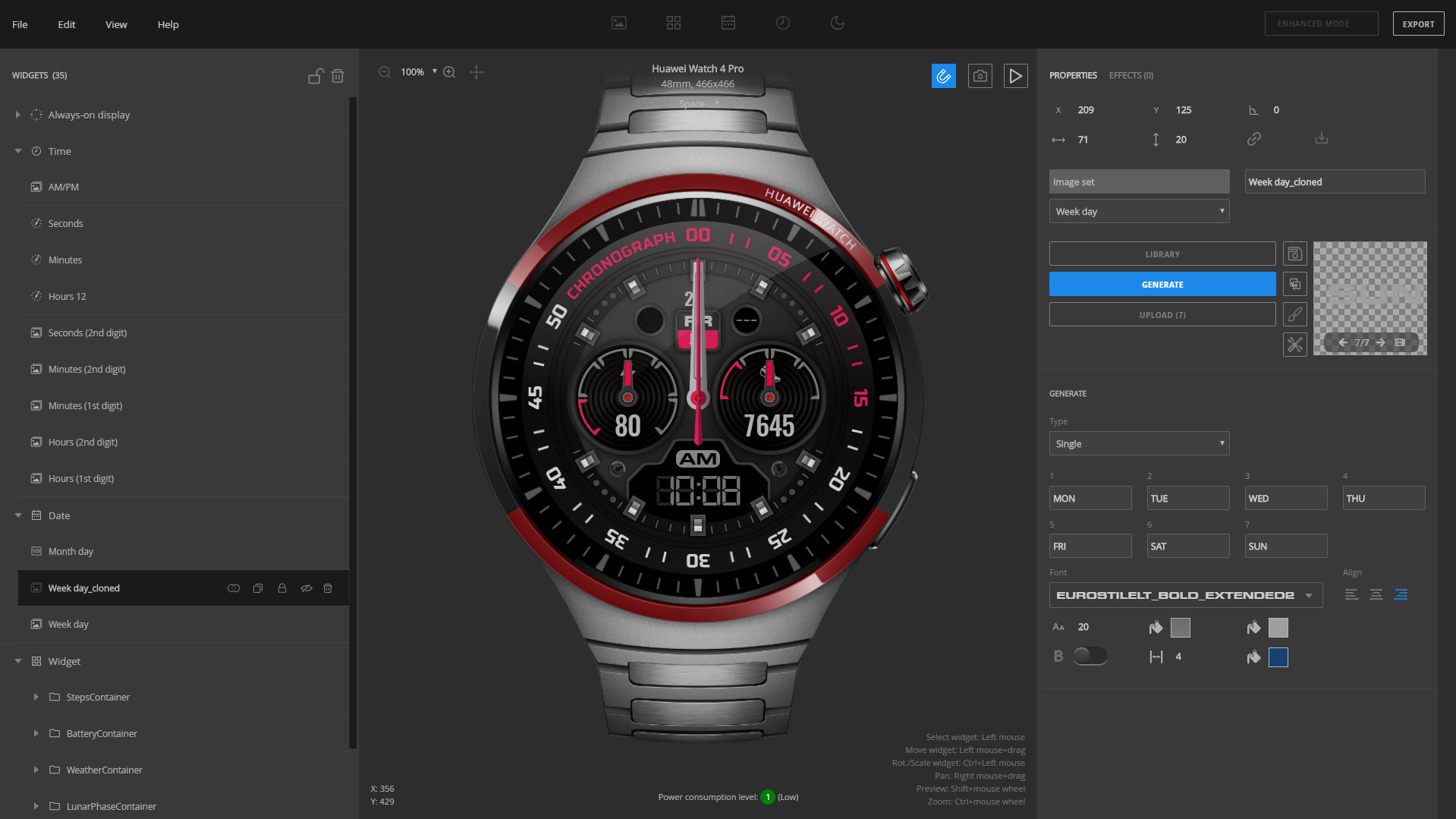Duplicate the Week day_cloned layer
Viewport: 1456px width, 819px height.
point(258,588)
